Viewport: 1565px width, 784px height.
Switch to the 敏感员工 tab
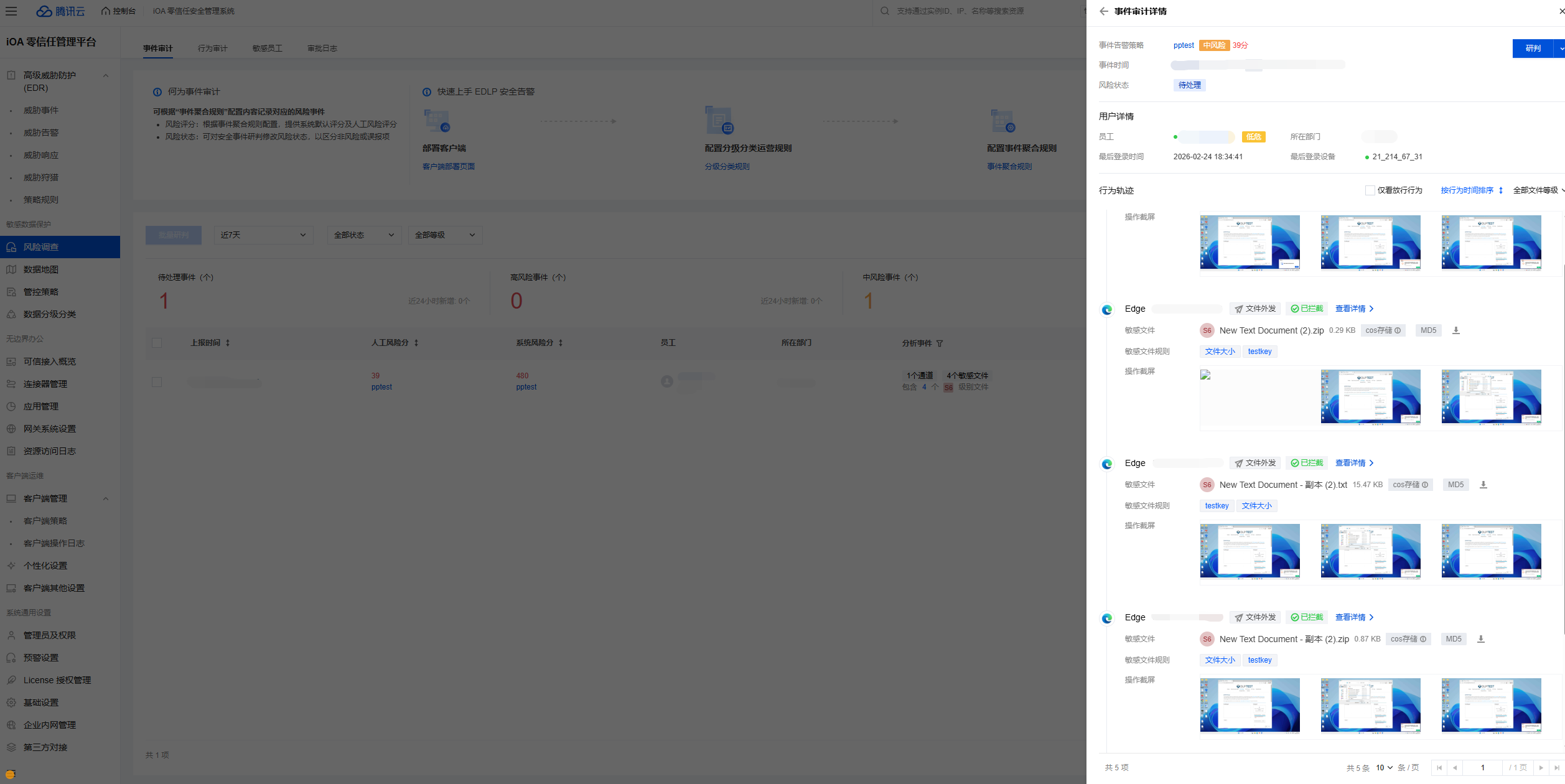click(267, 49)
